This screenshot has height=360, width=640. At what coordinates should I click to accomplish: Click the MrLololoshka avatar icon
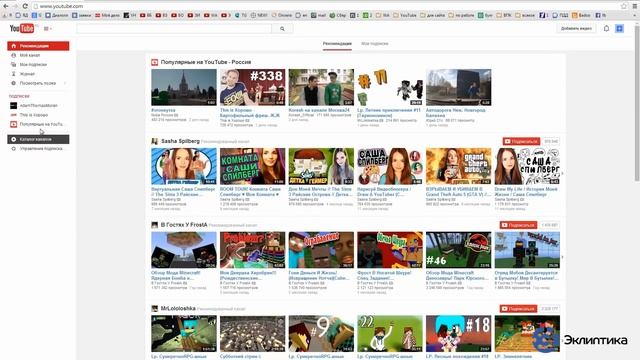tap(155, 309)
